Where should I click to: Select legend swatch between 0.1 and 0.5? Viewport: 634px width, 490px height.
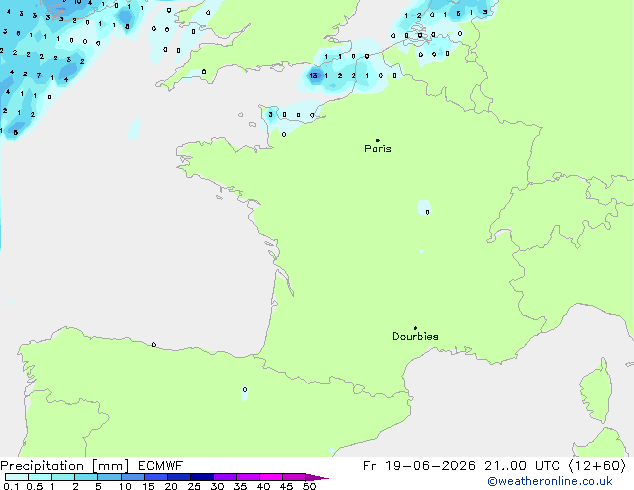tap(17, 477)
